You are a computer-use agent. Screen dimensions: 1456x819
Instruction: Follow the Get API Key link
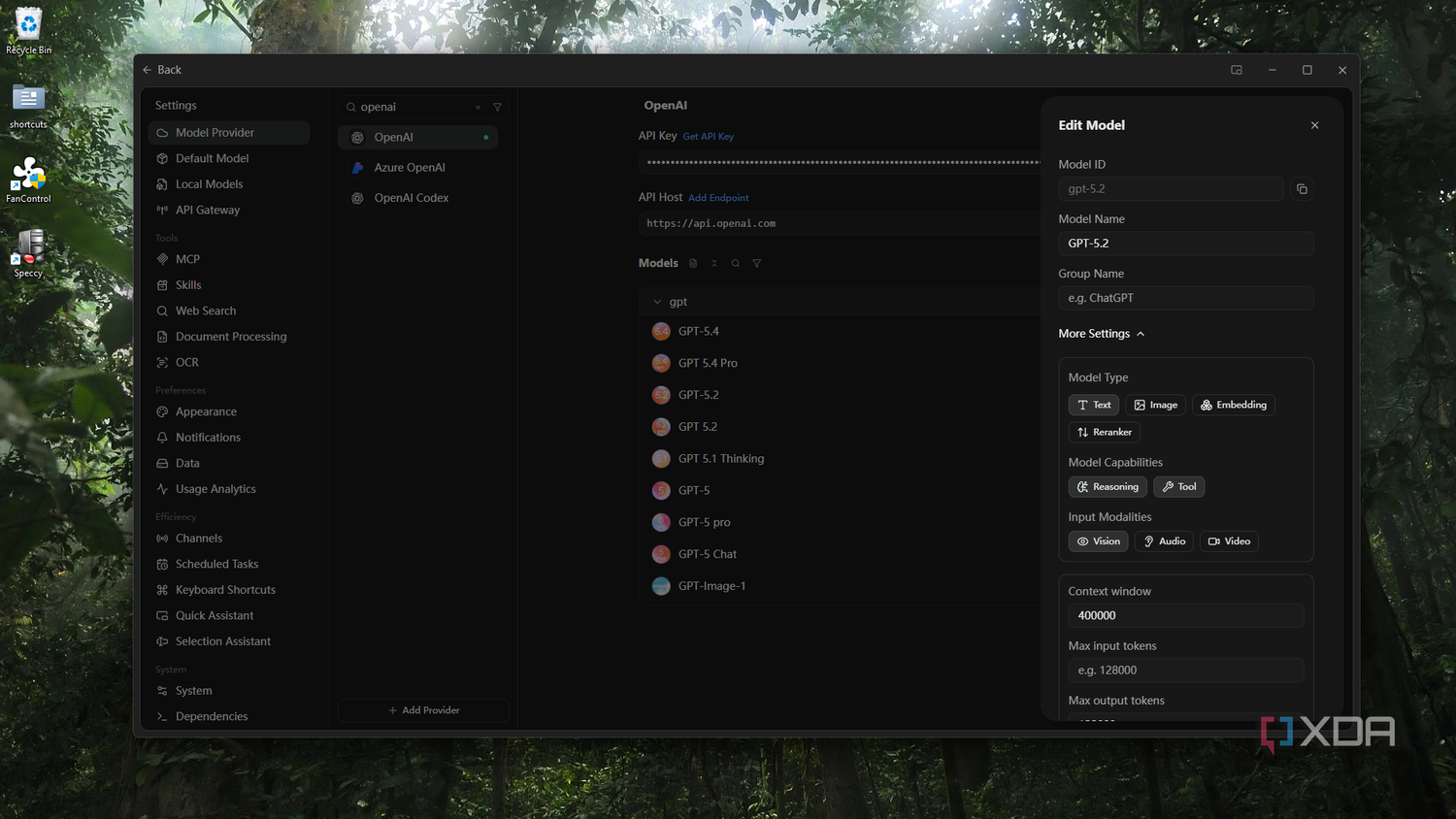coord(709,137)
